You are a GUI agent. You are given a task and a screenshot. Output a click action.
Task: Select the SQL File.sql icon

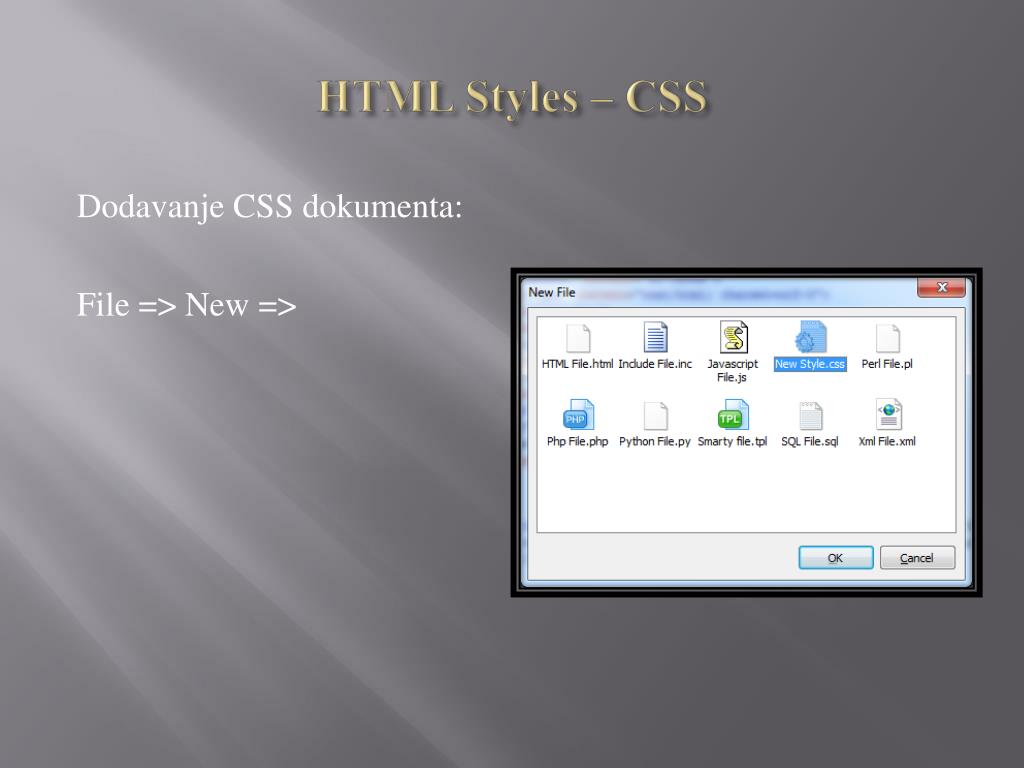810,416
